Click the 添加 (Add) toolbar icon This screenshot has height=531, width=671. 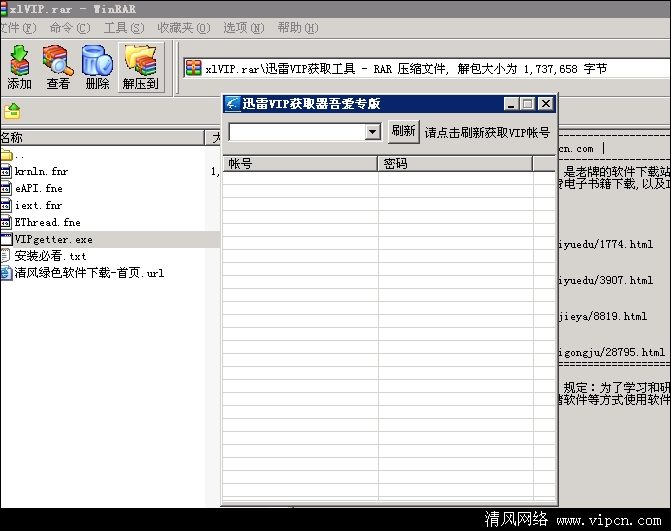coord(19,68)
